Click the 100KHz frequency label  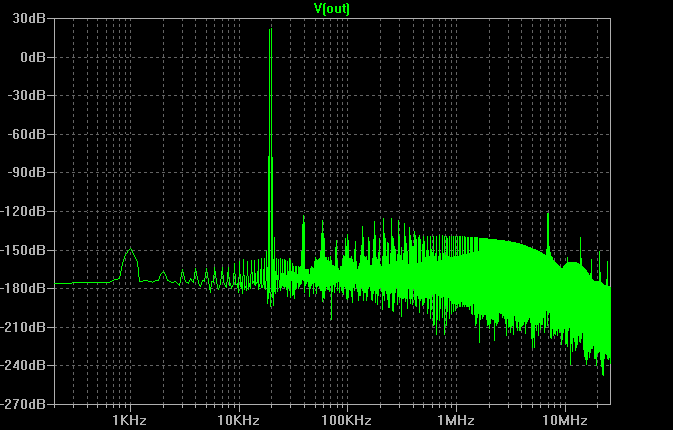point(347,420)
